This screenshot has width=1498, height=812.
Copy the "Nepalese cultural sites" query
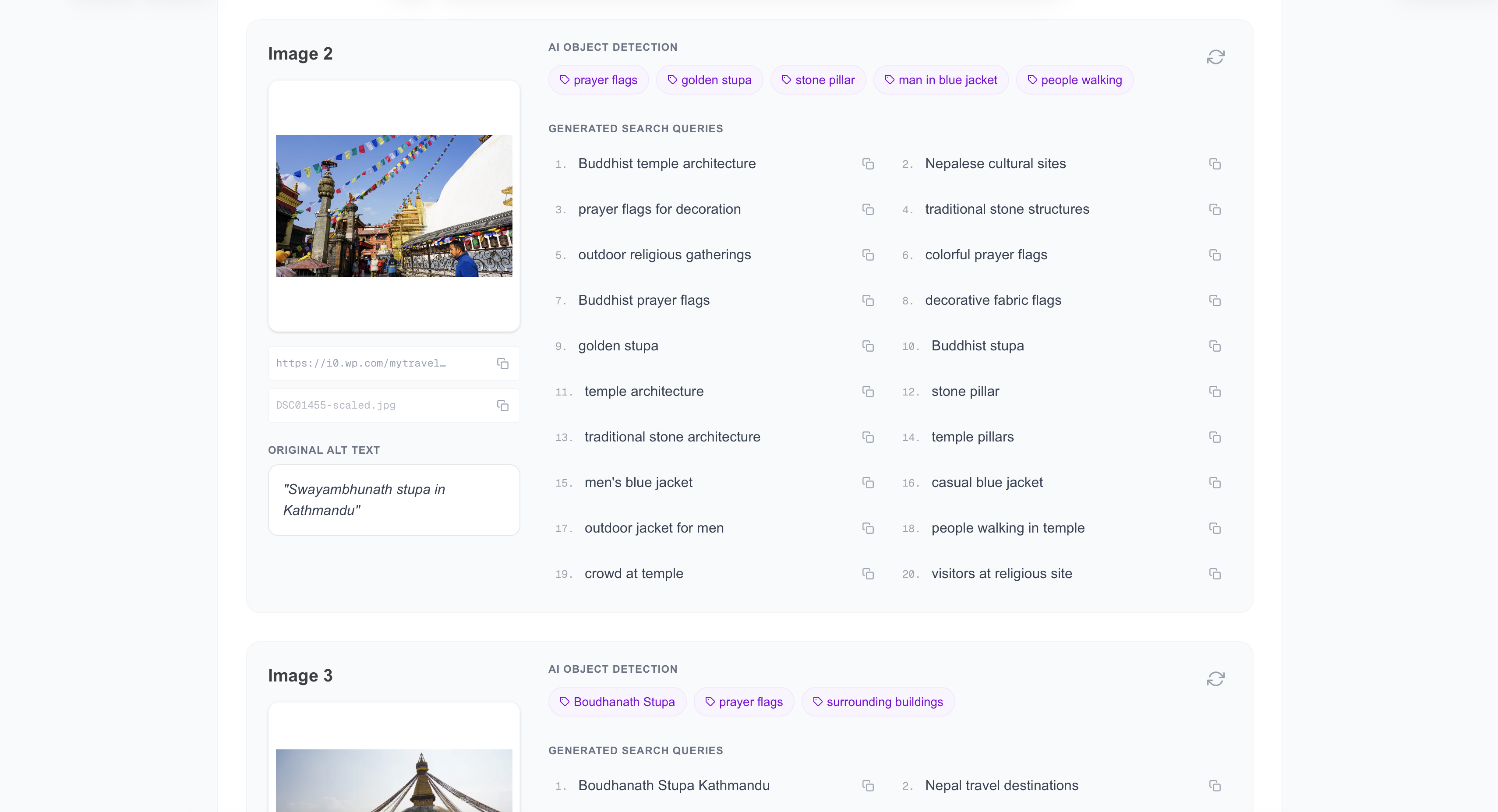click(x=1215, y=164)
